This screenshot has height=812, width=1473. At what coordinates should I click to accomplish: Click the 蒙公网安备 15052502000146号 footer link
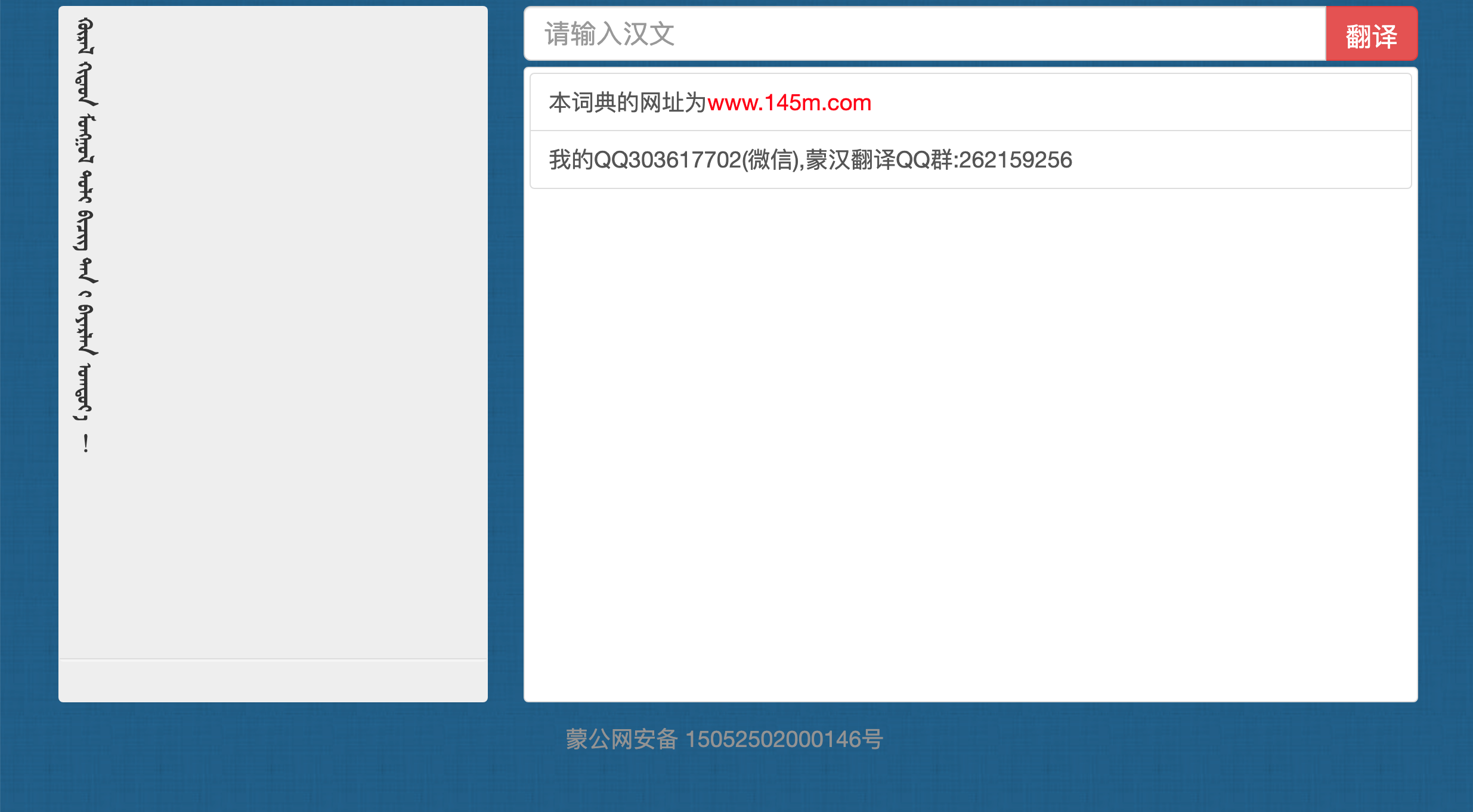pyautogui.click(x=723, y=739)
